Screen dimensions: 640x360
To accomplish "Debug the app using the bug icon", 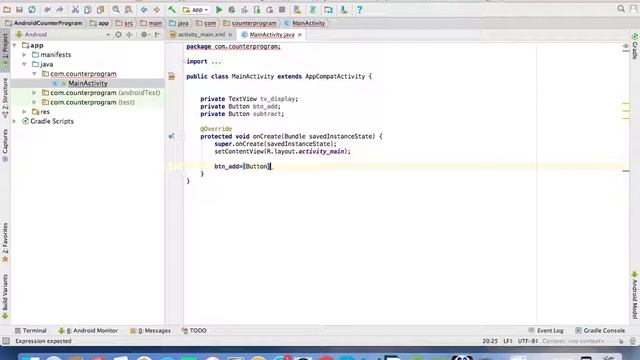I will pyautogui.click(x=231, y=9).
